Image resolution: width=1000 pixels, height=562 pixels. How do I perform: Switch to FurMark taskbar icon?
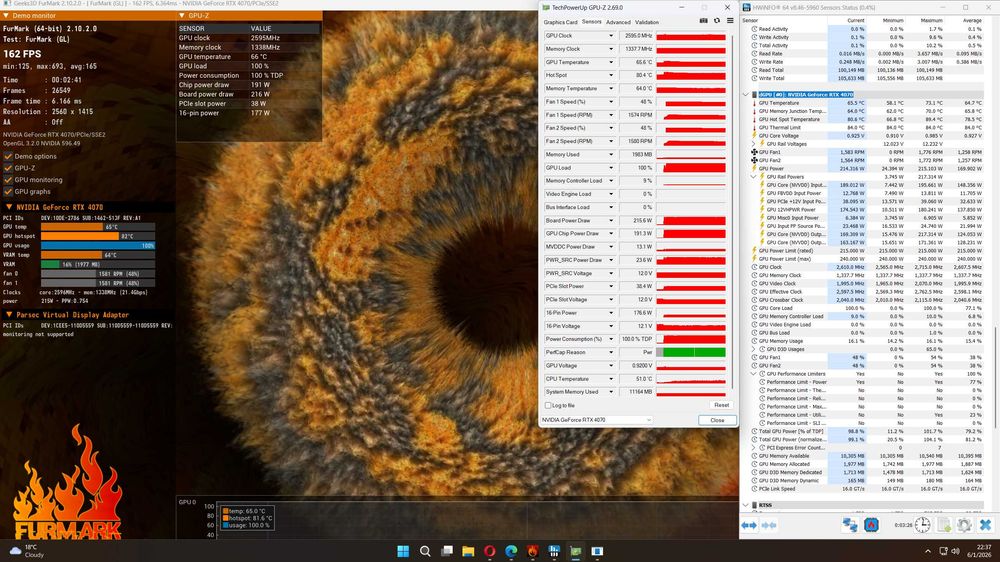533,551
